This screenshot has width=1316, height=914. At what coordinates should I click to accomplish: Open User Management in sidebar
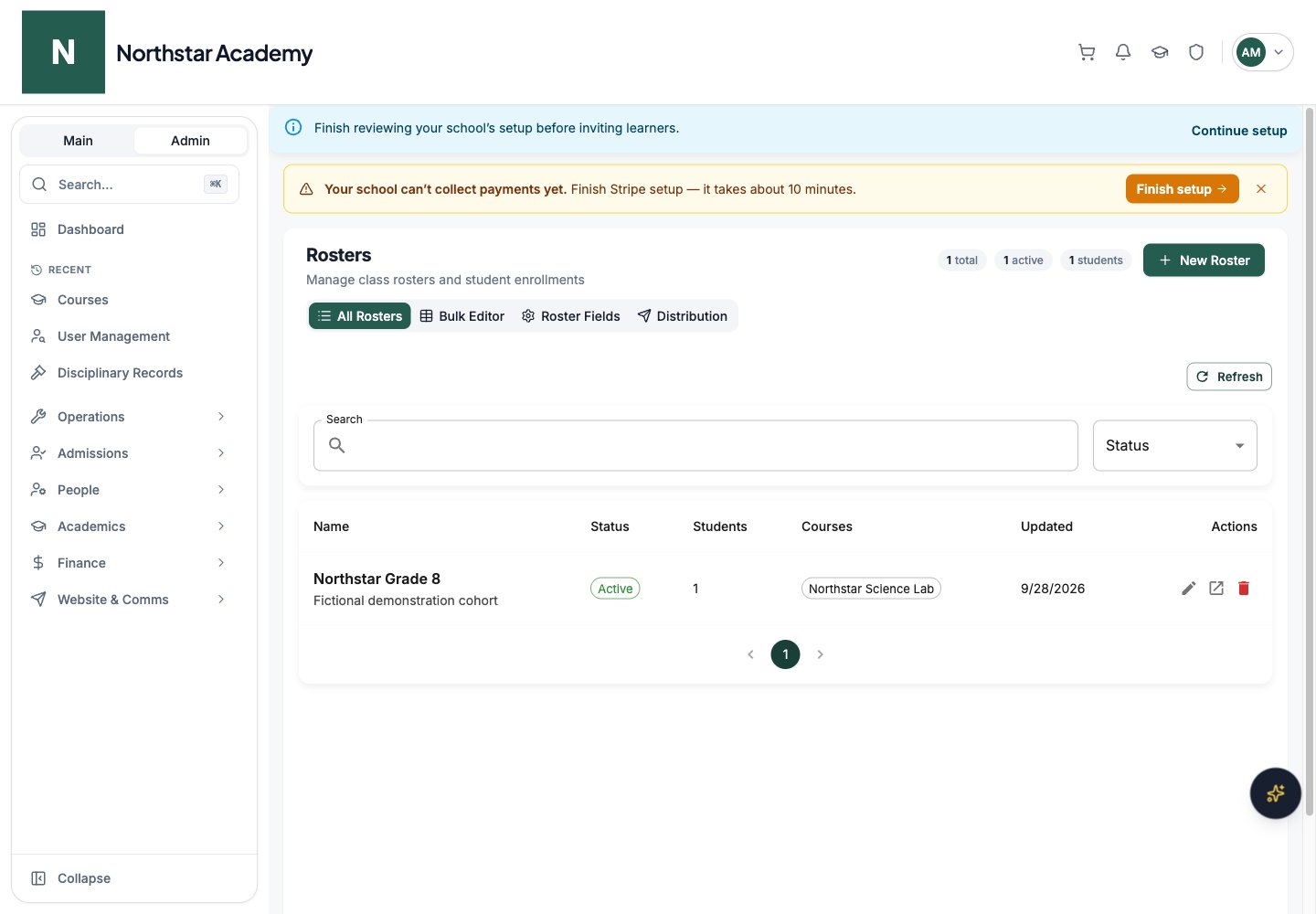[x=130, y=336]
